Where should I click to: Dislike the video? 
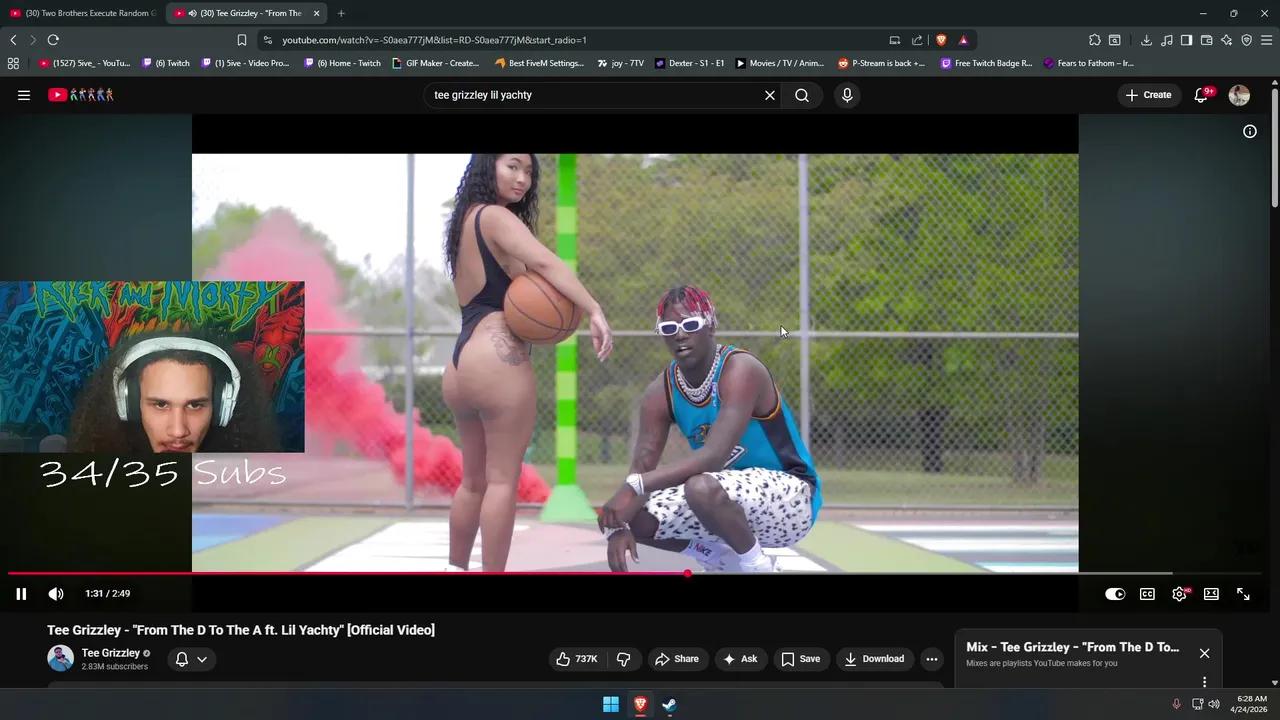pos(623,659)
